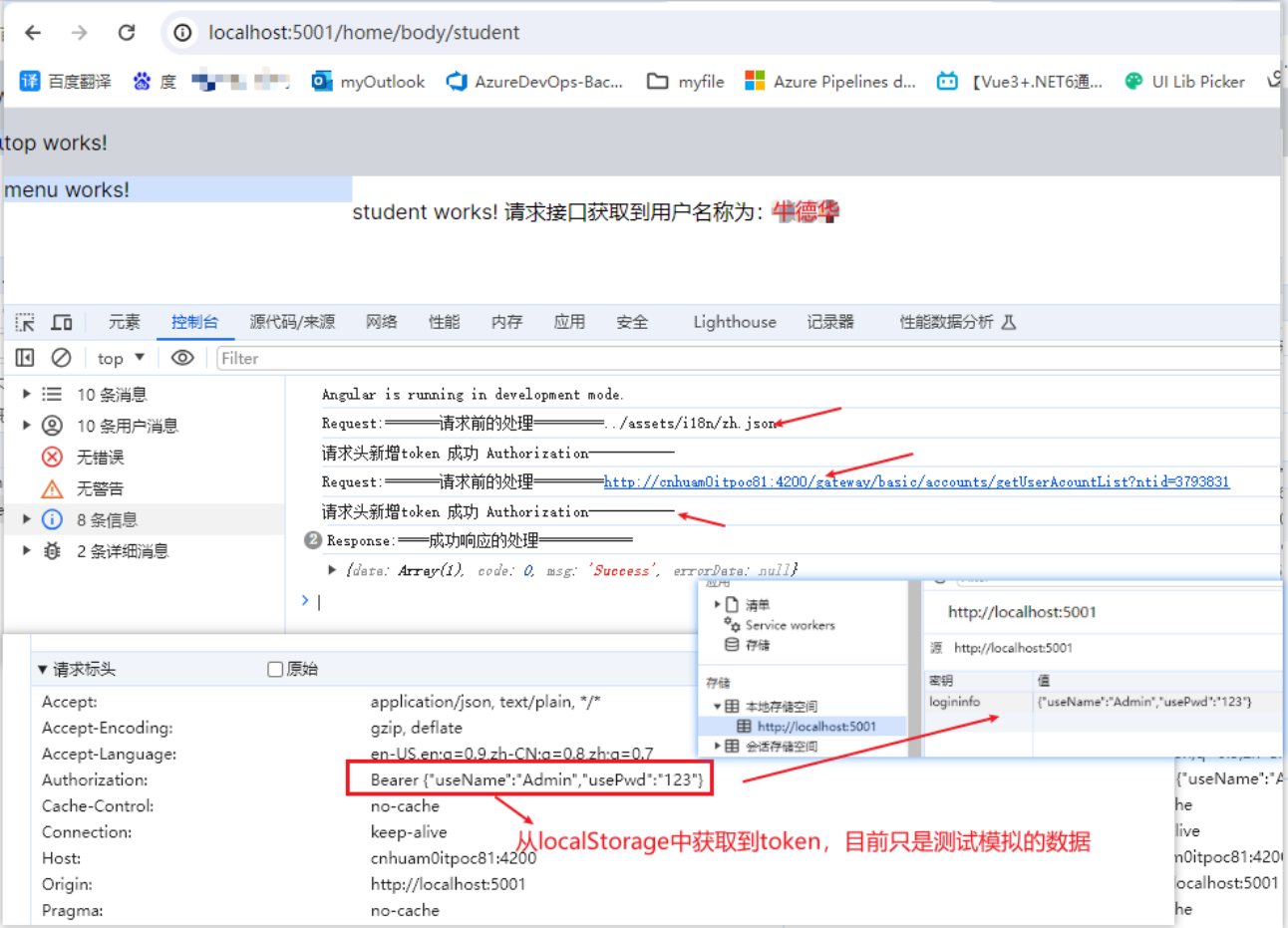Viewport: 1288px width, 928px height.
Task: Open the top context dropdown
Action: pos(122,358)
